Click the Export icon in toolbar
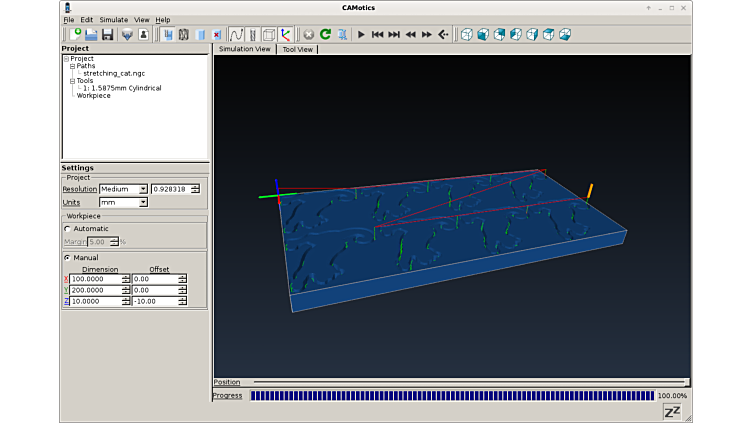Screen dimensions: 752x423 point(127,34)
